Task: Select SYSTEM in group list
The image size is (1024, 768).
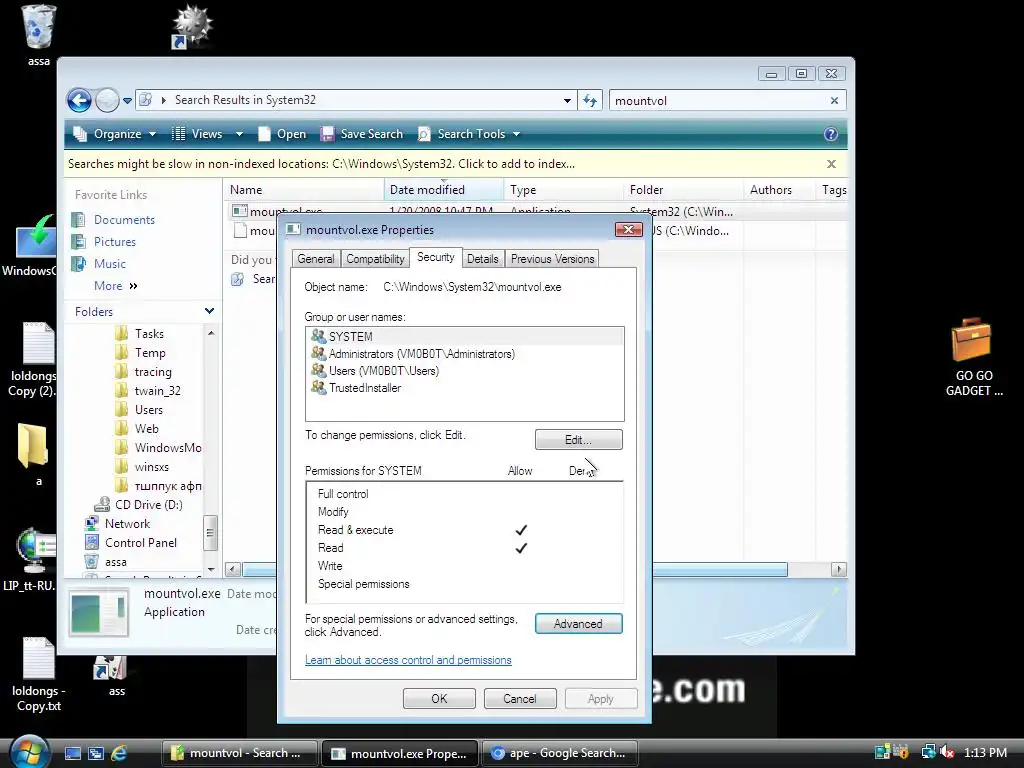Action: point(464,336)
